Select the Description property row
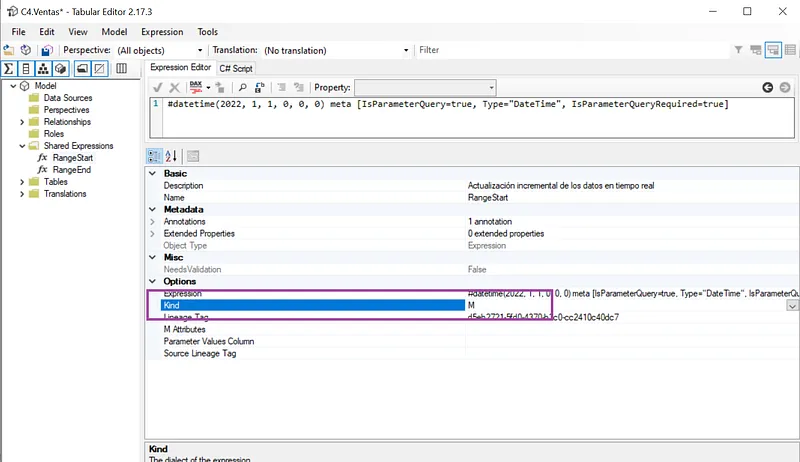This screenshot has height=462, width=800. click(472, 186)
